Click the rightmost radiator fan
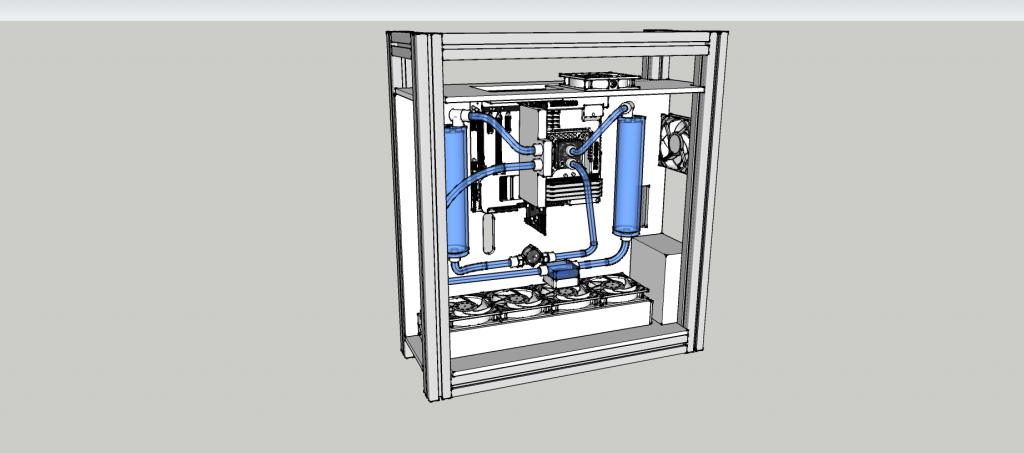This screenshot has width=1024, height=453. point(616,287)
